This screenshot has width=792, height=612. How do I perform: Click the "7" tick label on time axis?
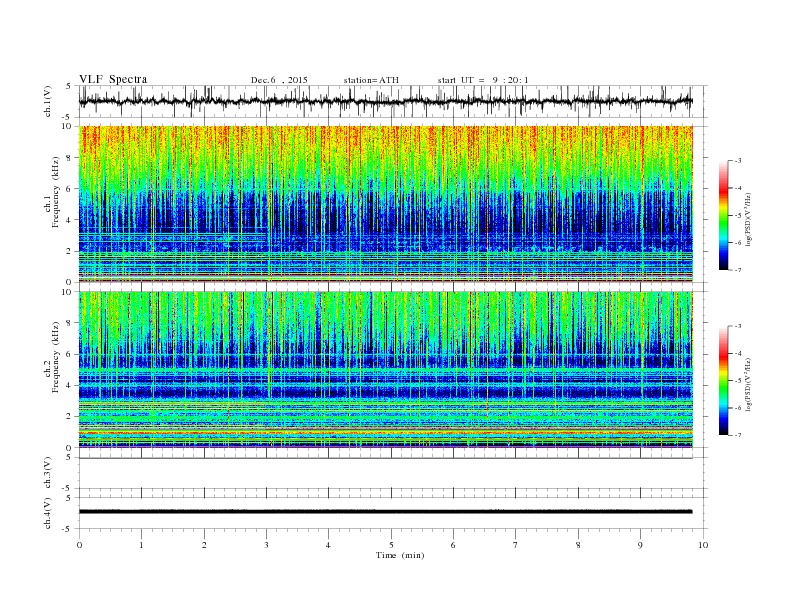(x=516, y=545)
